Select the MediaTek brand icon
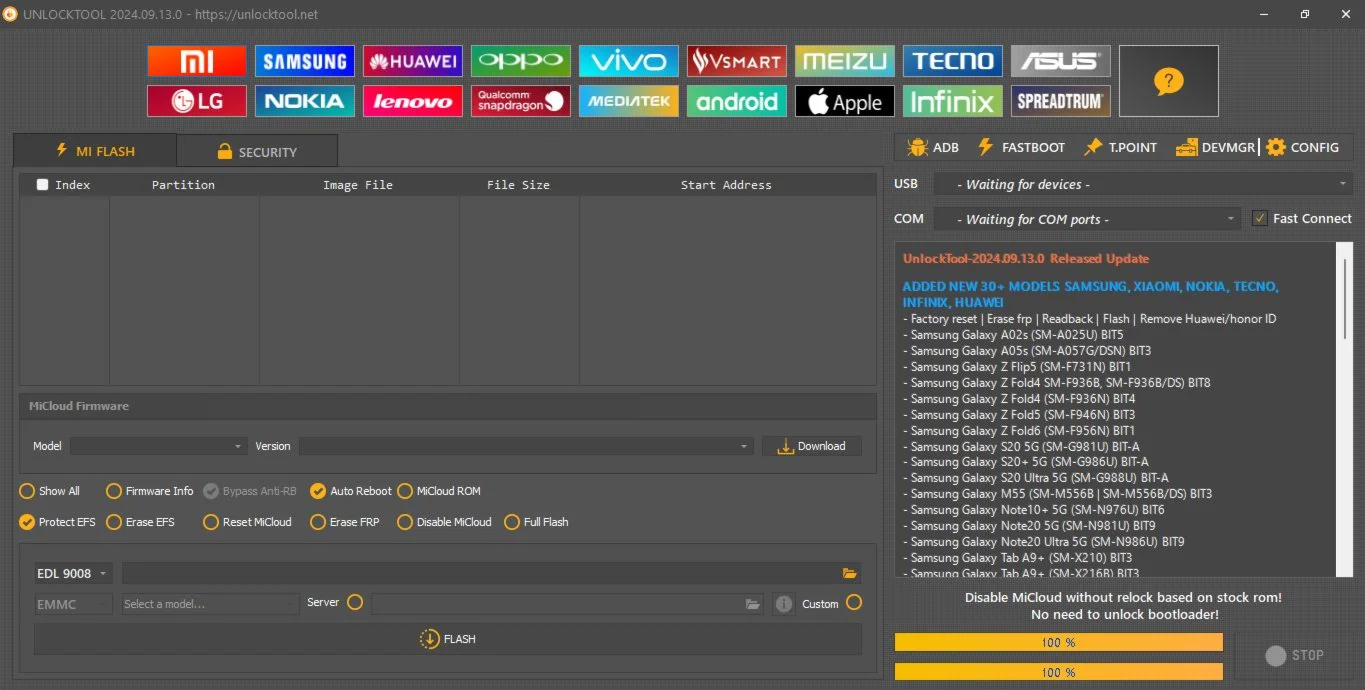The height and width of the screenshot is (690, 1365). coord(628,101)
